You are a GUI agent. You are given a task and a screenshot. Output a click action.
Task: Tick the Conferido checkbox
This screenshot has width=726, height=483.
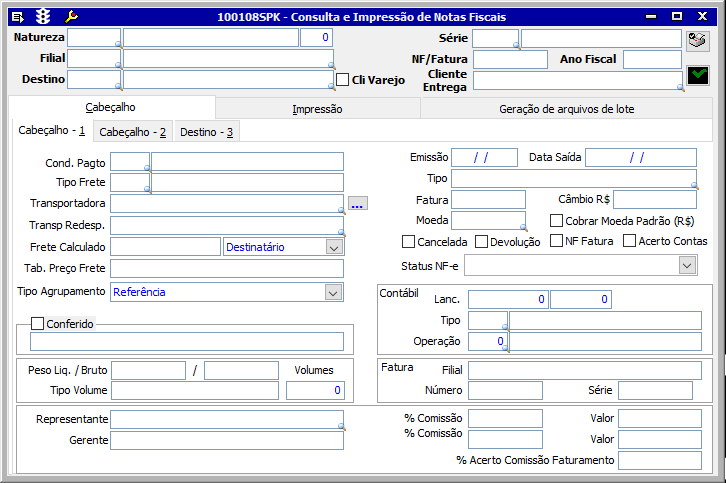click(x=38, y=323)
